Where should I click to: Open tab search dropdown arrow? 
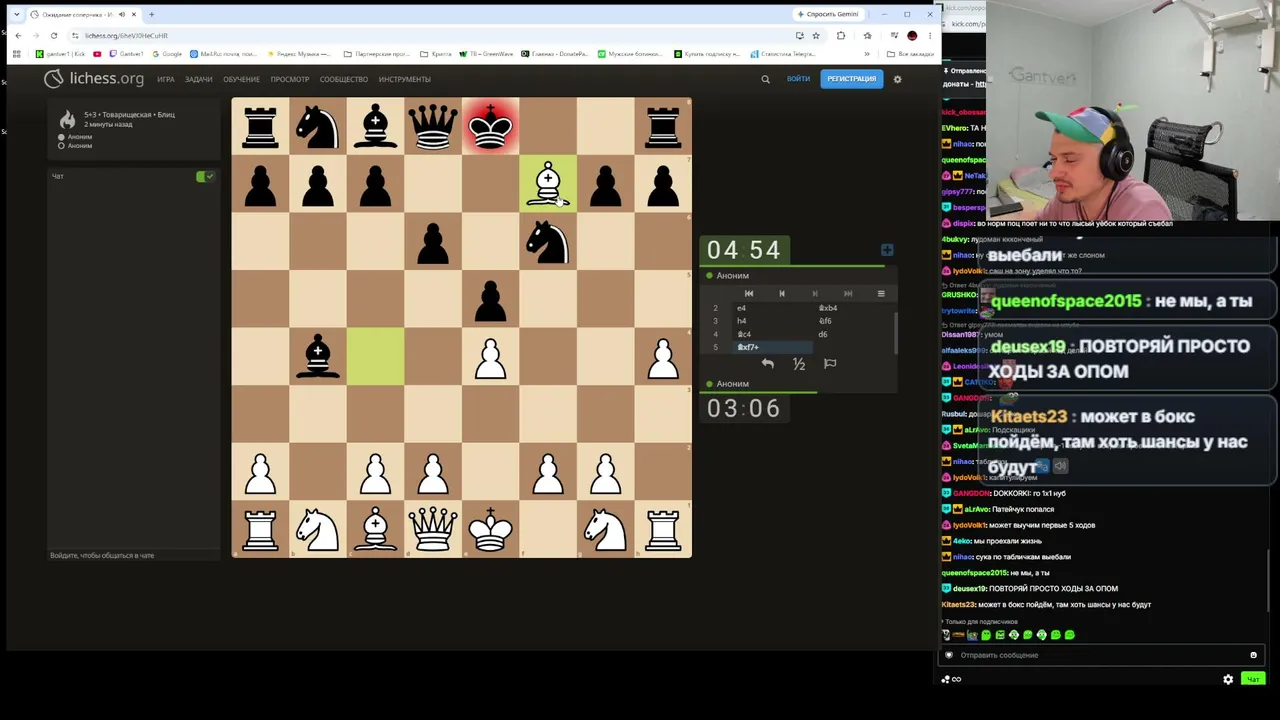(16, 14)
